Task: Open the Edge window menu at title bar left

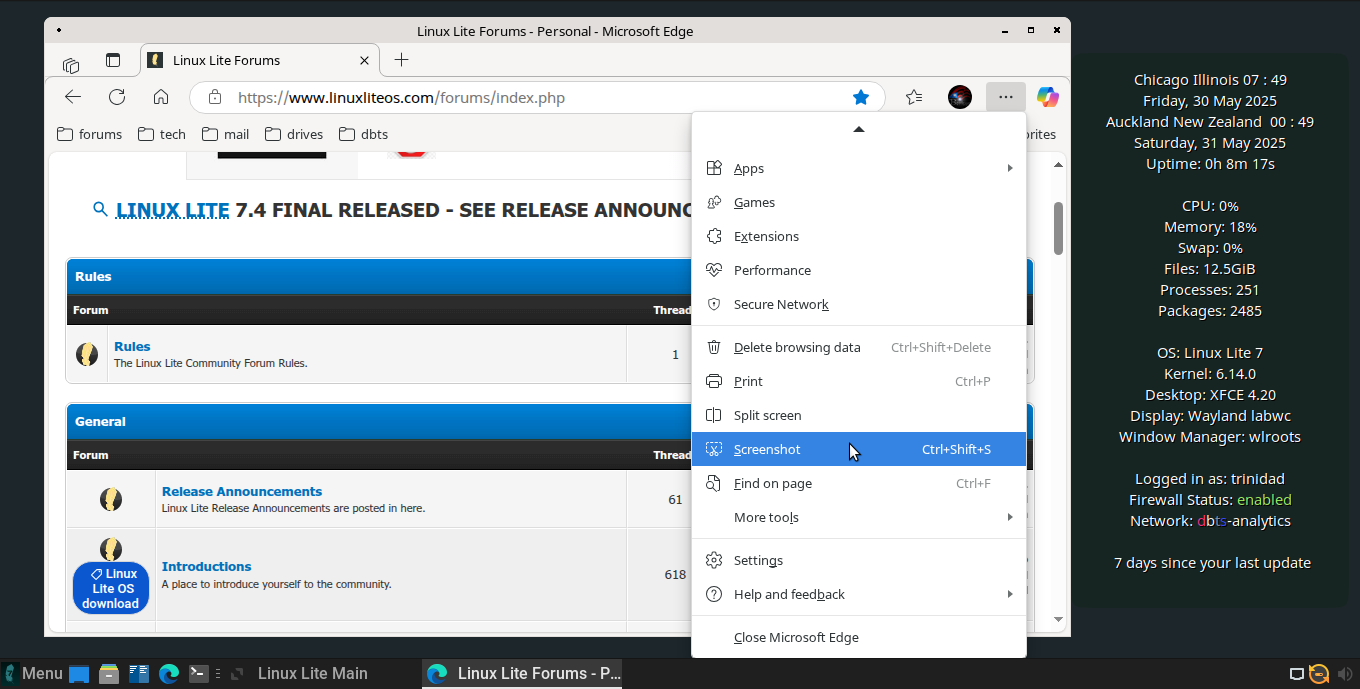Action: [x=60, y=31]
